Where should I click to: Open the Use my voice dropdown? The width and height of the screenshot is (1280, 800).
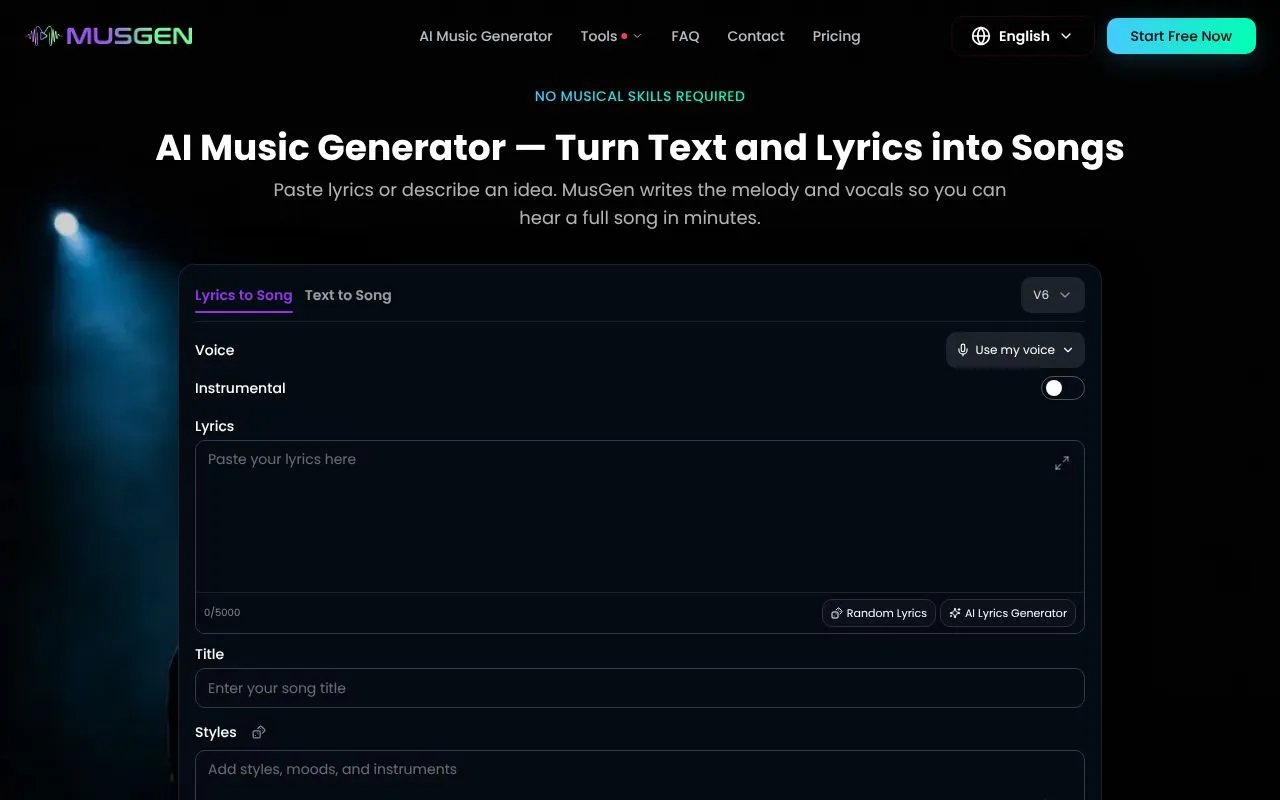coord(1015,350)
